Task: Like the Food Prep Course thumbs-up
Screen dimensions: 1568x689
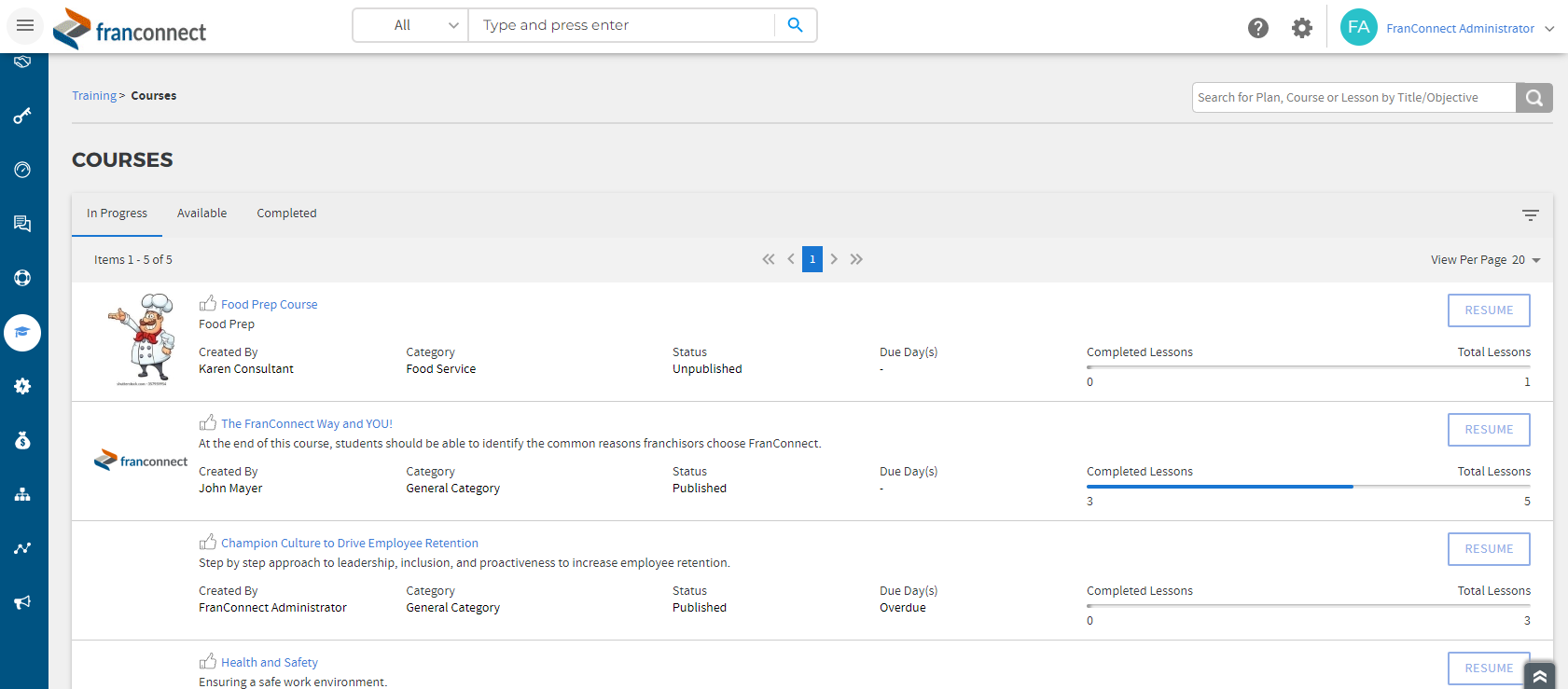Action: tap(208, 303)
